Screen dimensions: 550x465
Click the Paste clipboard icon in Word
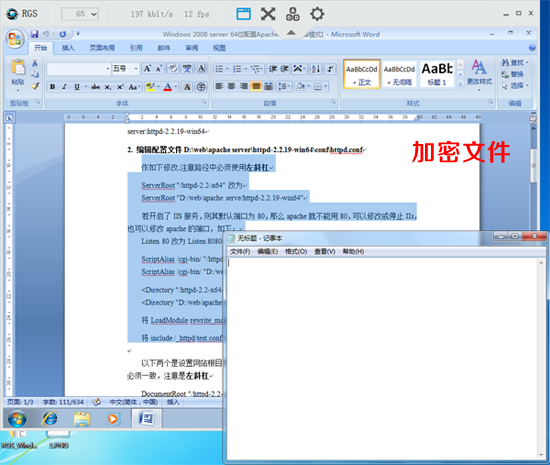(18, 67)
